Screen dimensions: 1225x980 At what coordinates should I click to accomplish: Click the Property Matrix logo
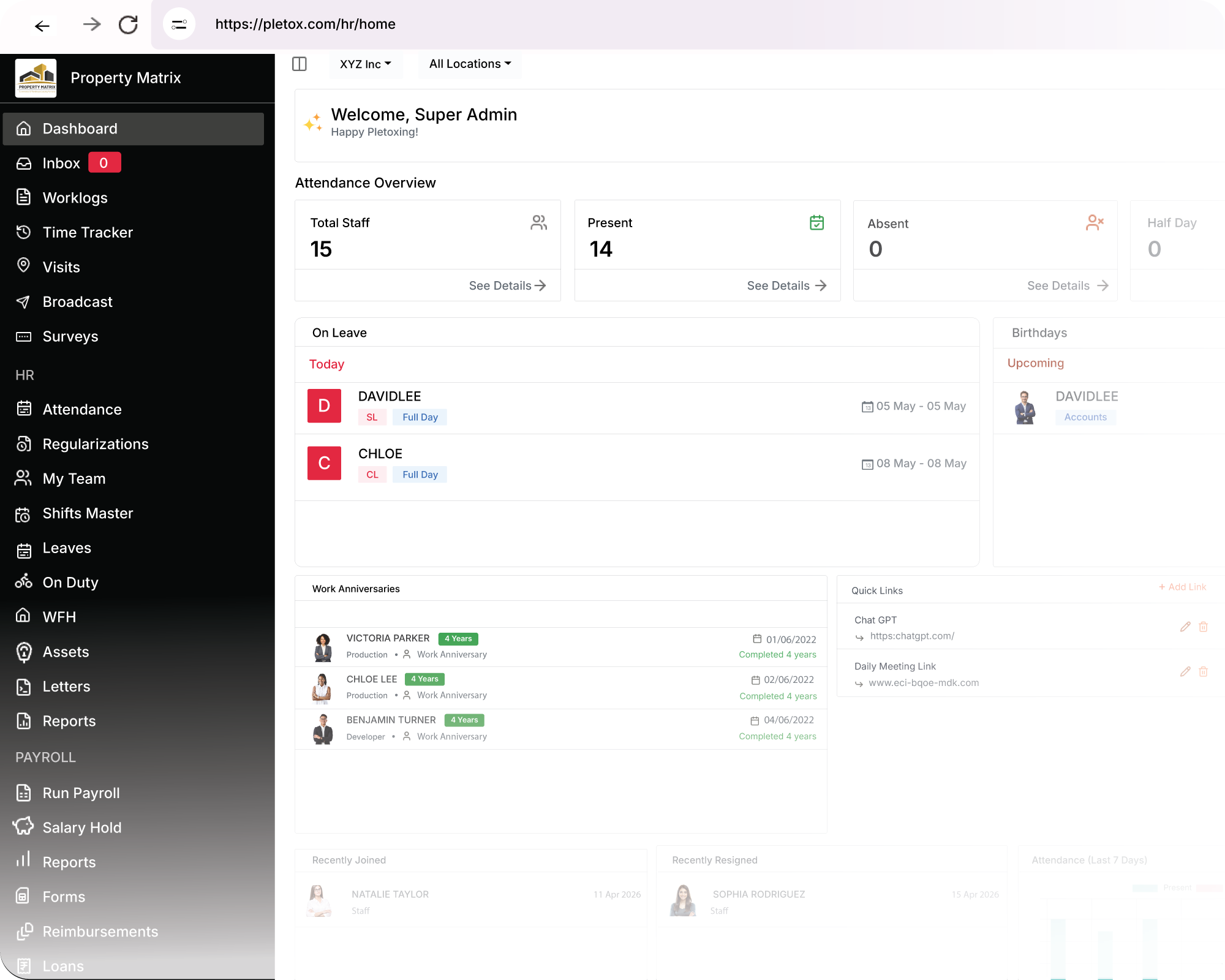36,78
